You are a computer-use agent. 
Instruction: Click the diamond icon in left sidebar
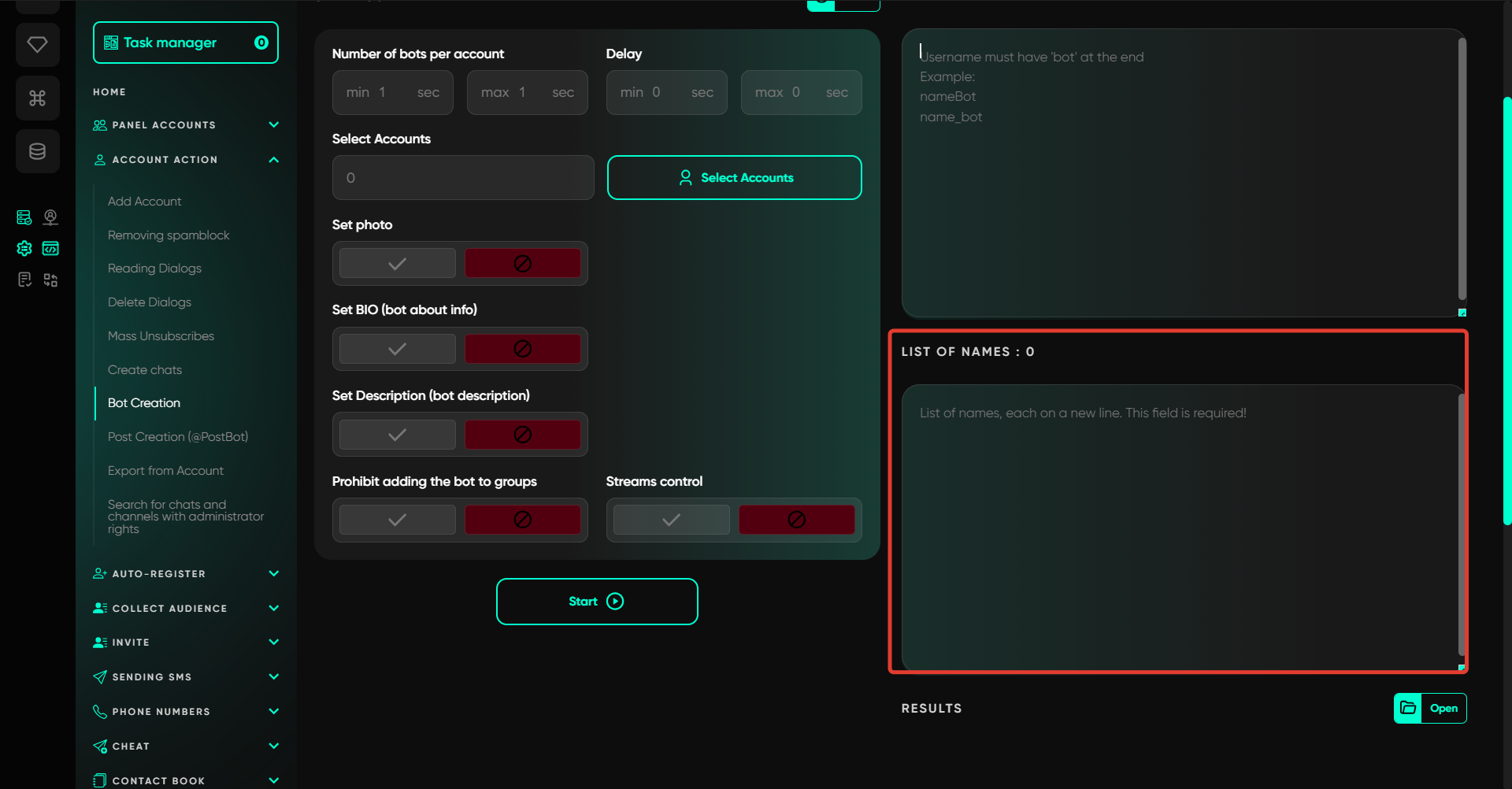[x=37, y=45]
